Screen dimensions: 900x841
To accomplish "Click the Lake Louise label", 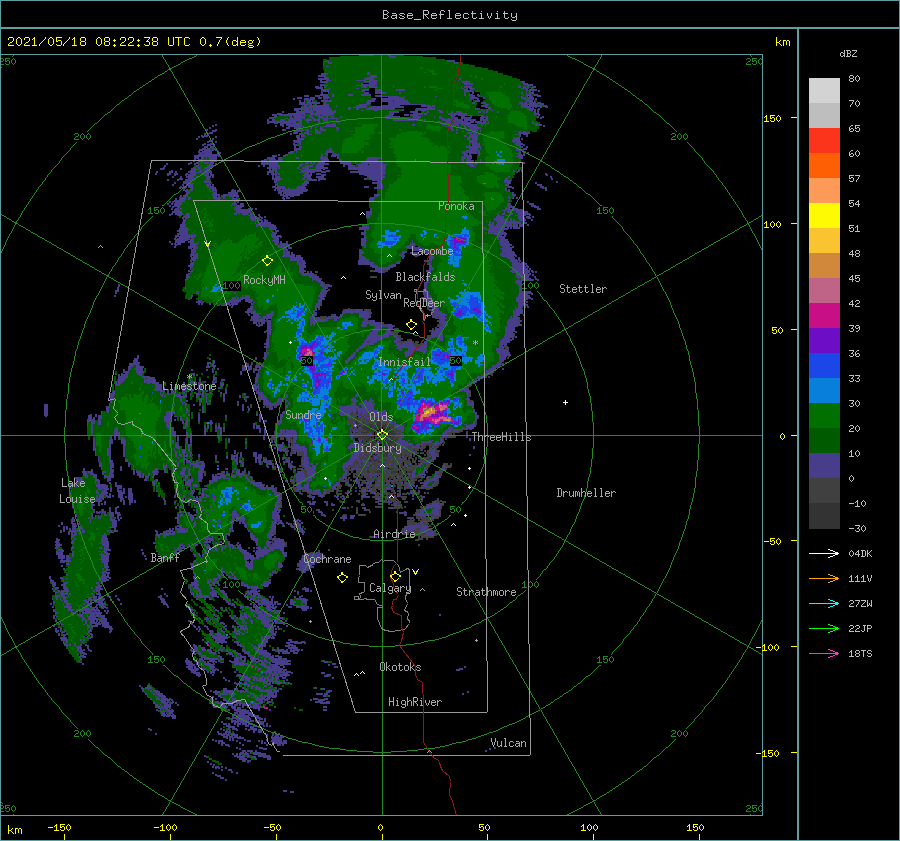I will pyautogui.click(x=77, y=491).
